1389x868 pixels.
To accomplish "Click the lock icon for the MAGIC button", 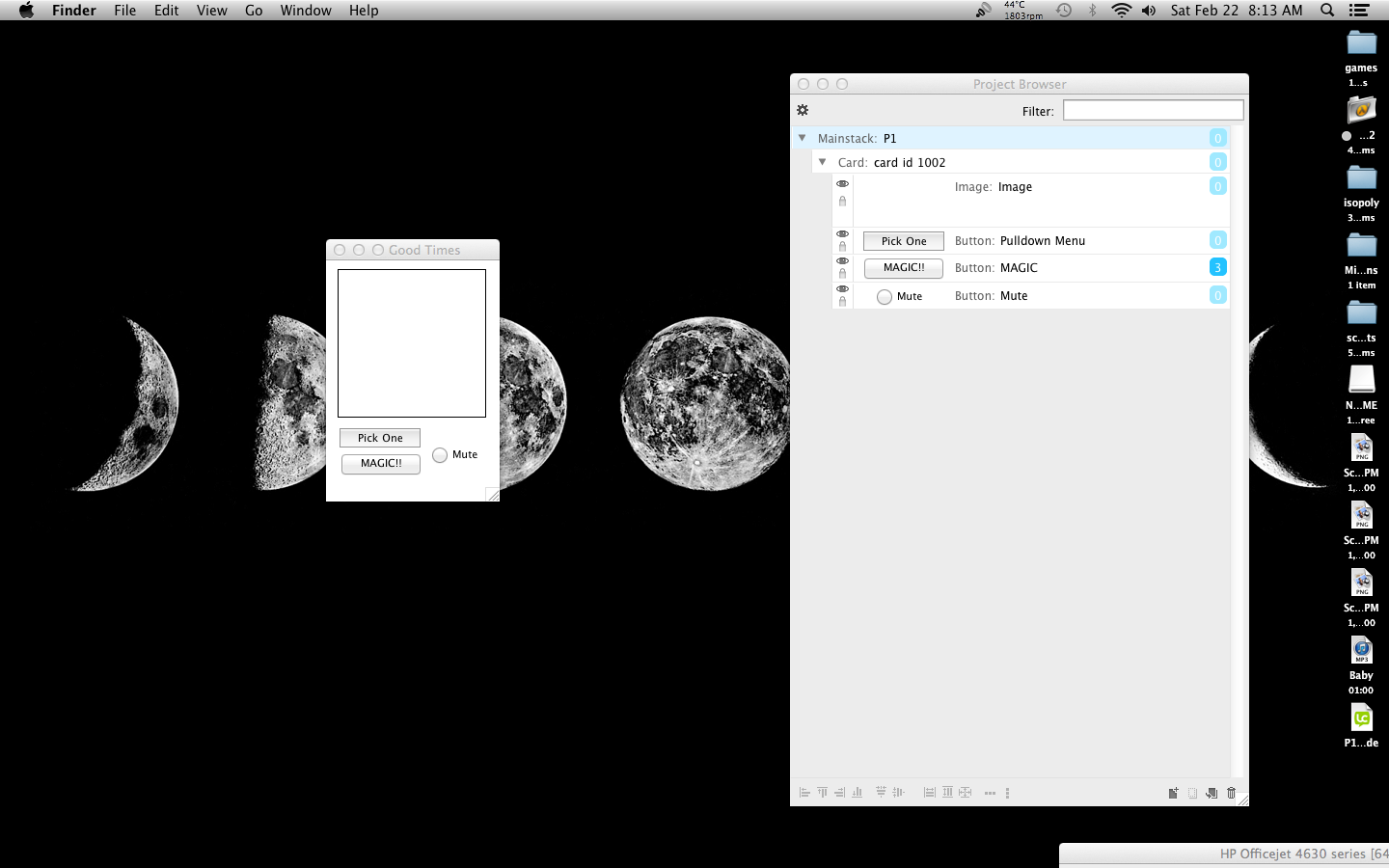I will [842, 274].
